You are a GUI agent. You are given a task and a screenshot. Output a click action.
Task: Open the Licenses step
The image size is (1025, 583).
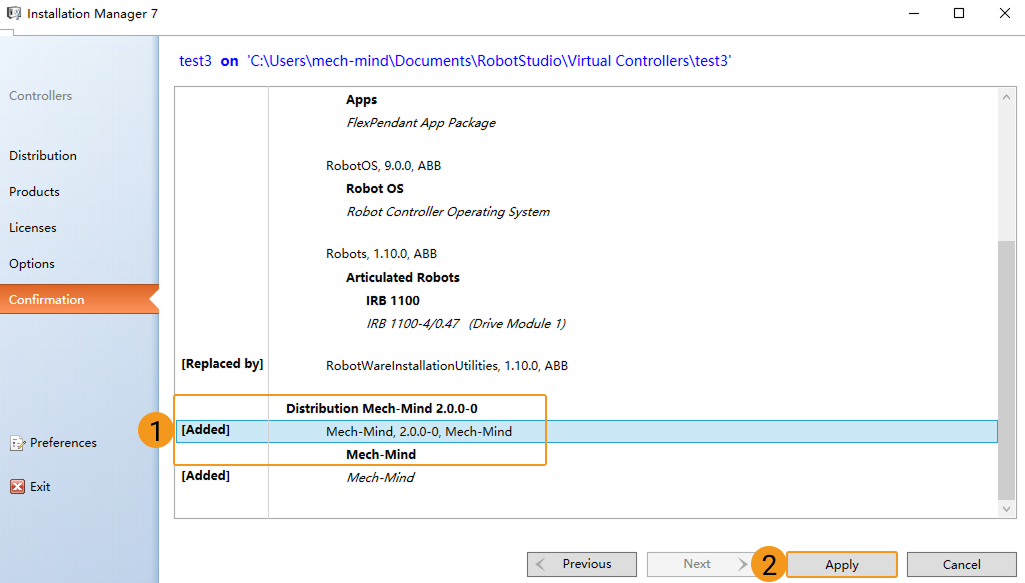coord(33,228)
